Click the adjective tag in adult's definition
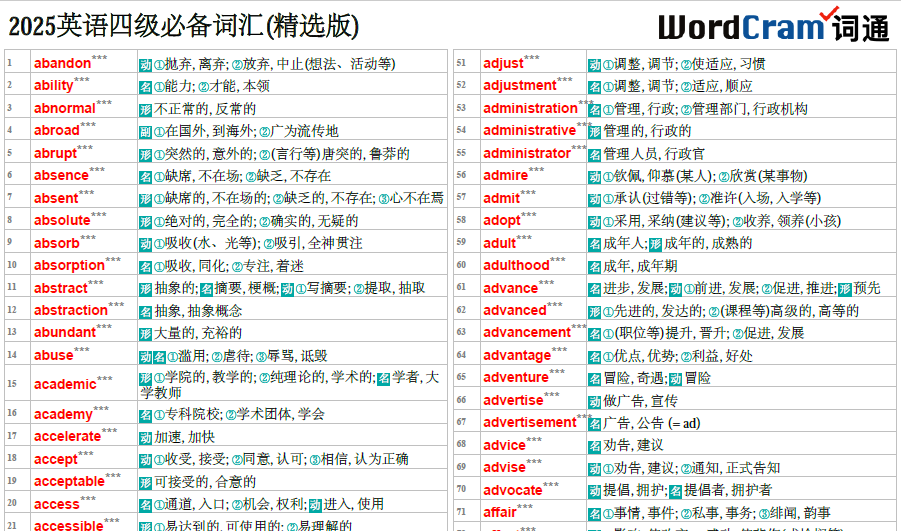This screenshot has width=901, height=531. (x=656, y=244)
